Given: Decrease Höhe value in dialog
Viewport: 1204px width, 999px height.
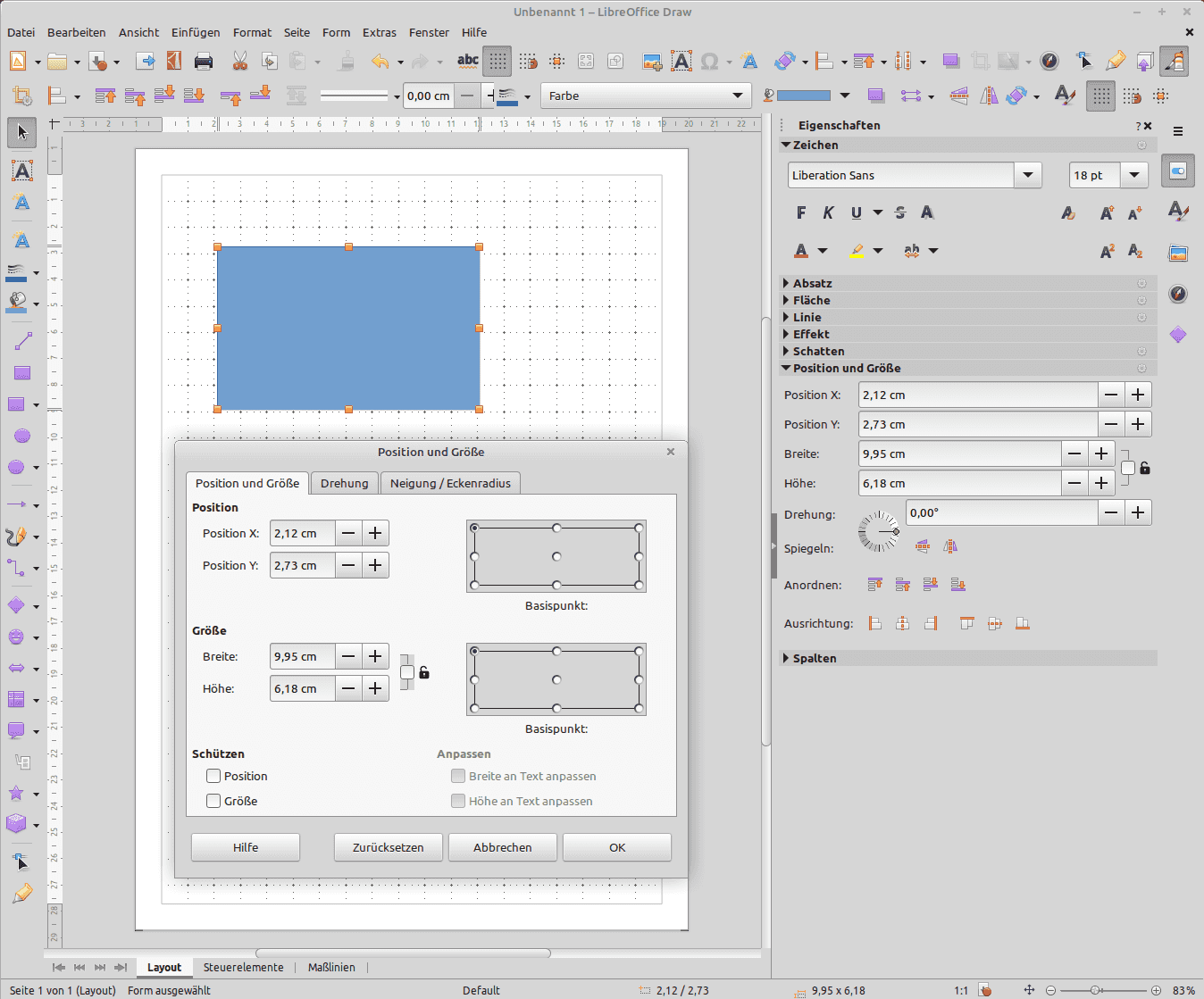Looking at the screenshot, I should [x=348, y=688].
